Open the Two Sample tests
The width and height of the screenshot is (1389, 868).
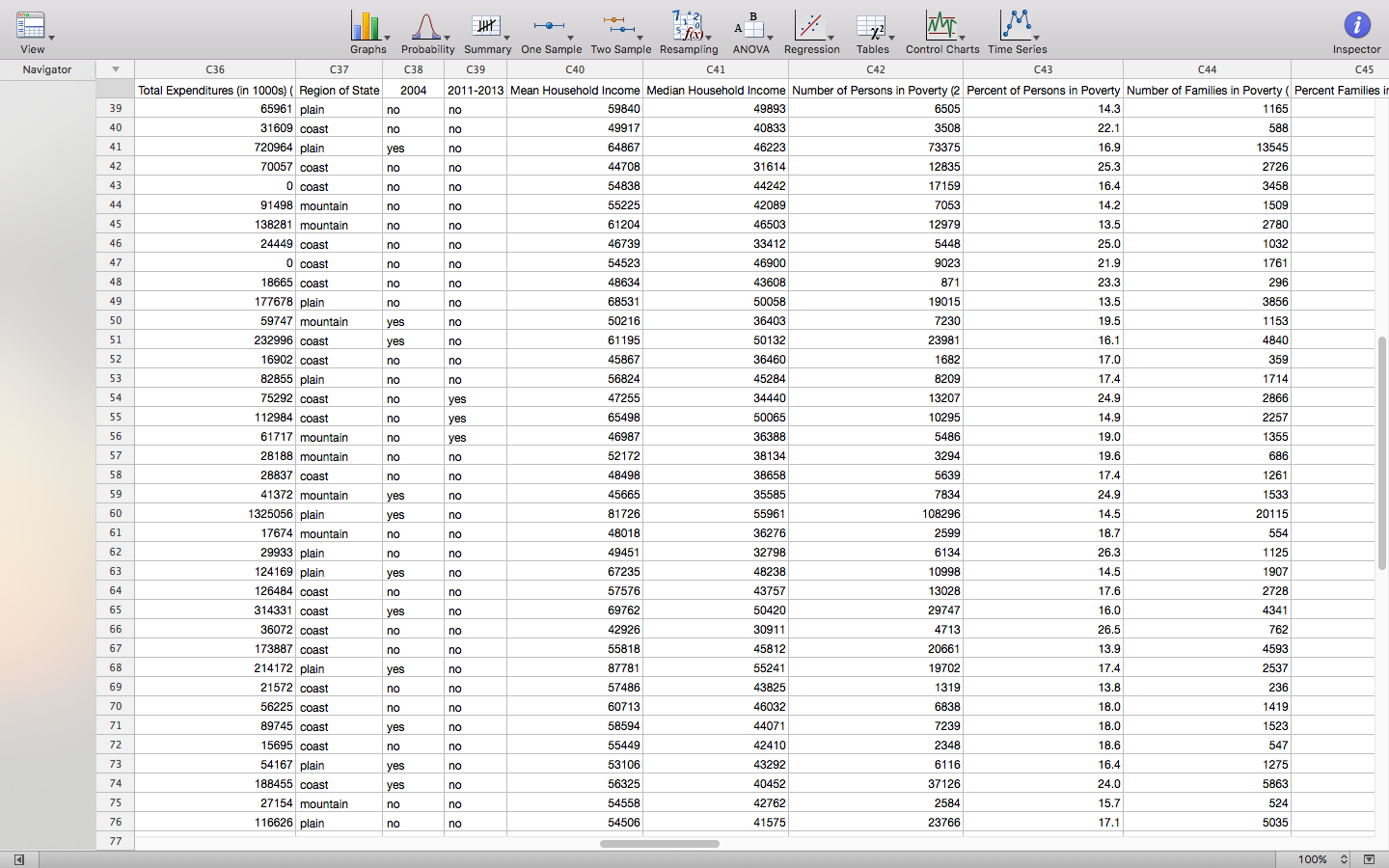coord(620,32)
